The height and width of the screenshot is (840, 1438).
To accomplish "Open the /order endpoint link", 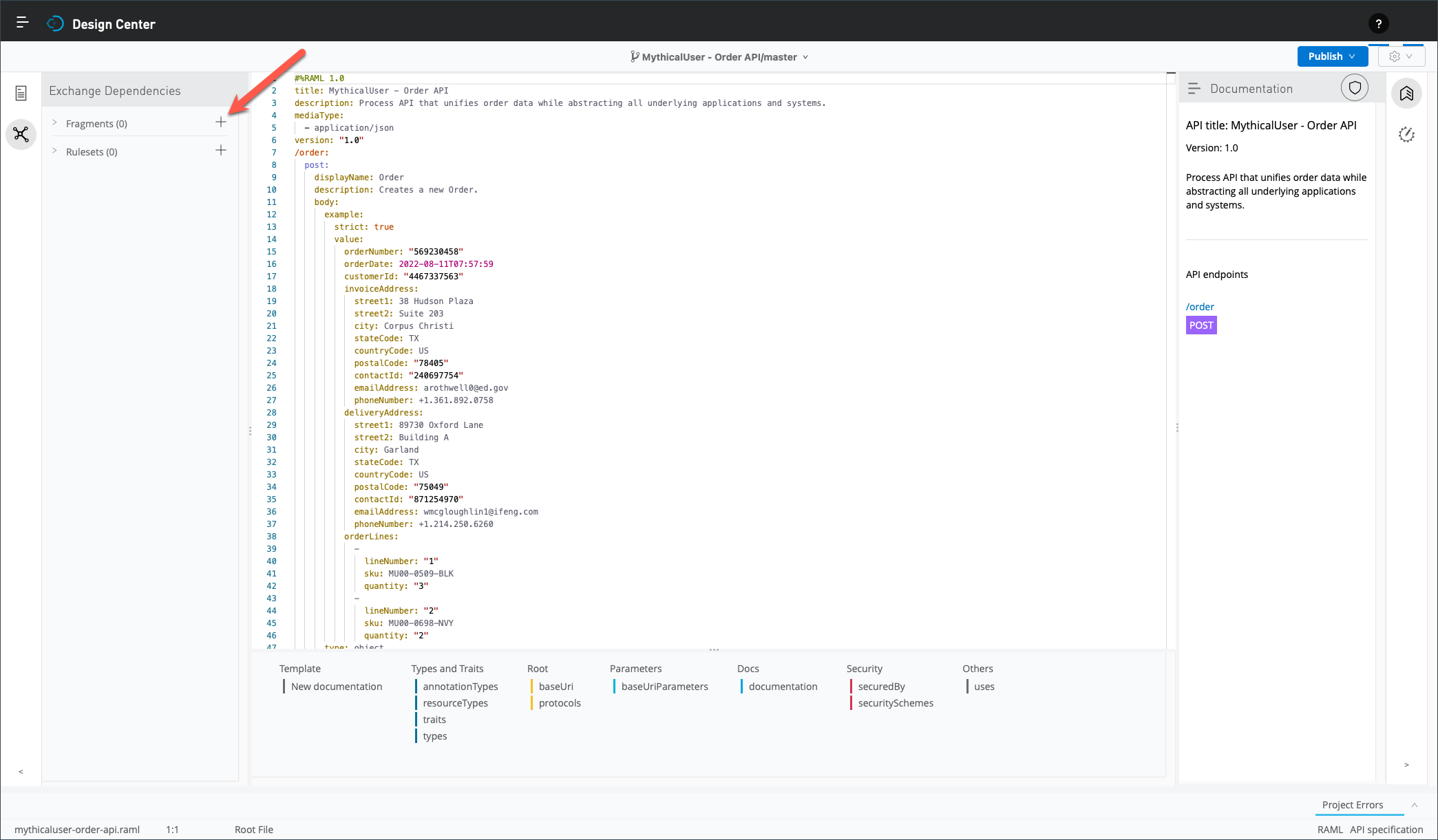I will pos(1200,307).
